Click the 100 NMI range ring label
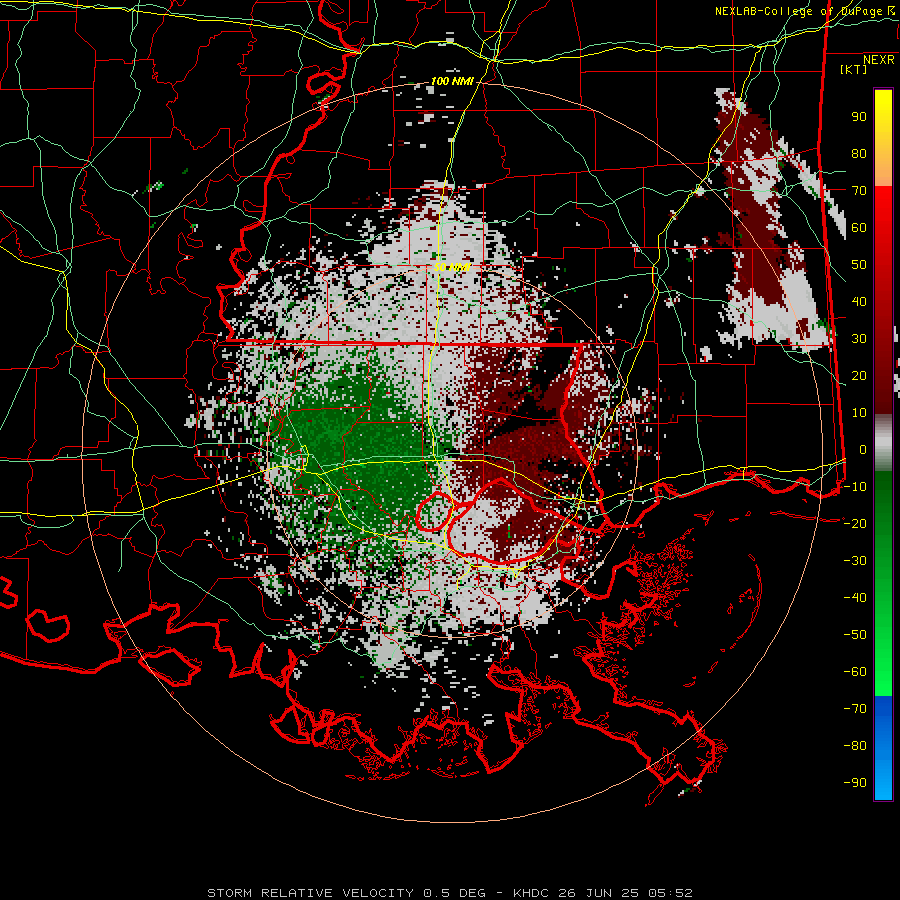Image resolution: width=900 pixels, height=900 pixels. (452, 82)
